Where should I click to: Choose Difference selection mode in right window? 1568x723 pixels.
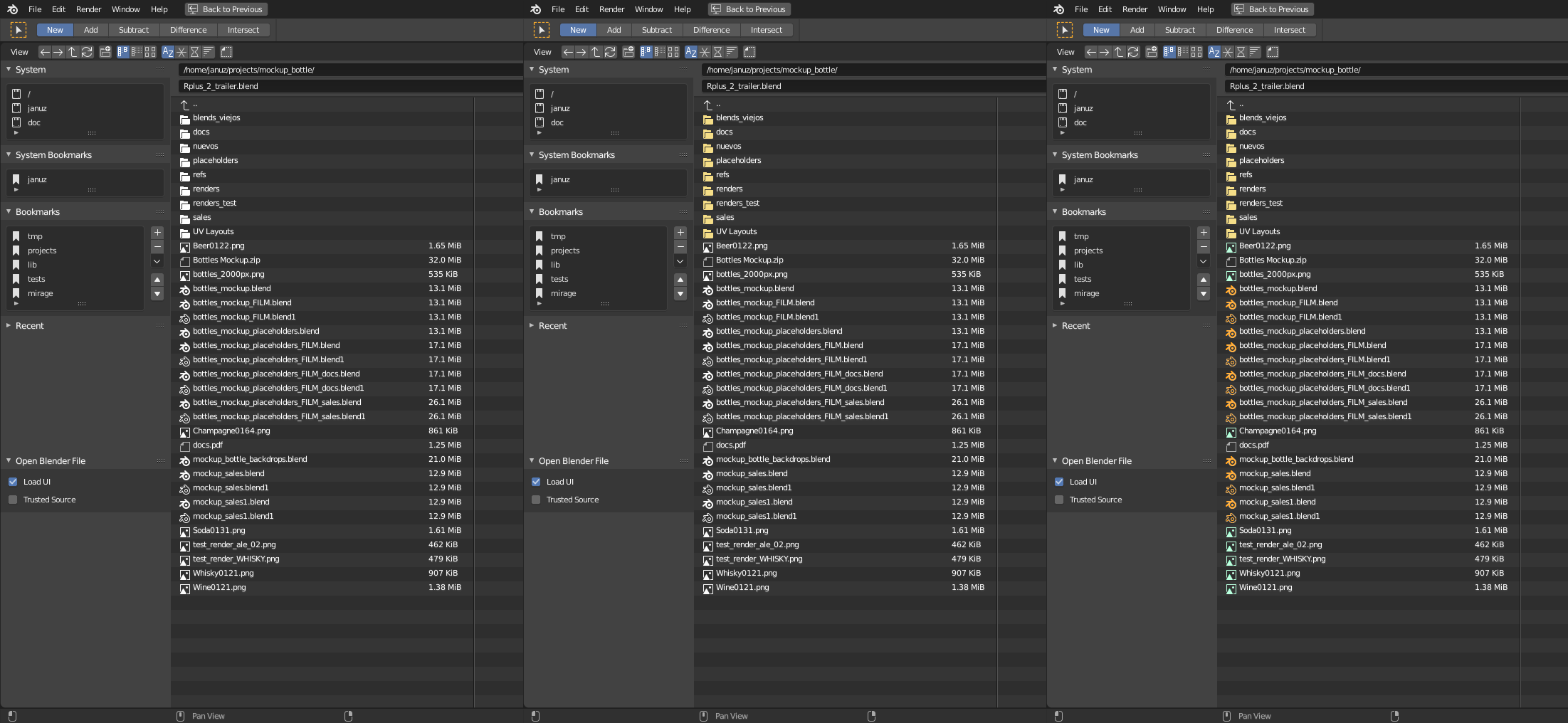[x=1235, y=30]
